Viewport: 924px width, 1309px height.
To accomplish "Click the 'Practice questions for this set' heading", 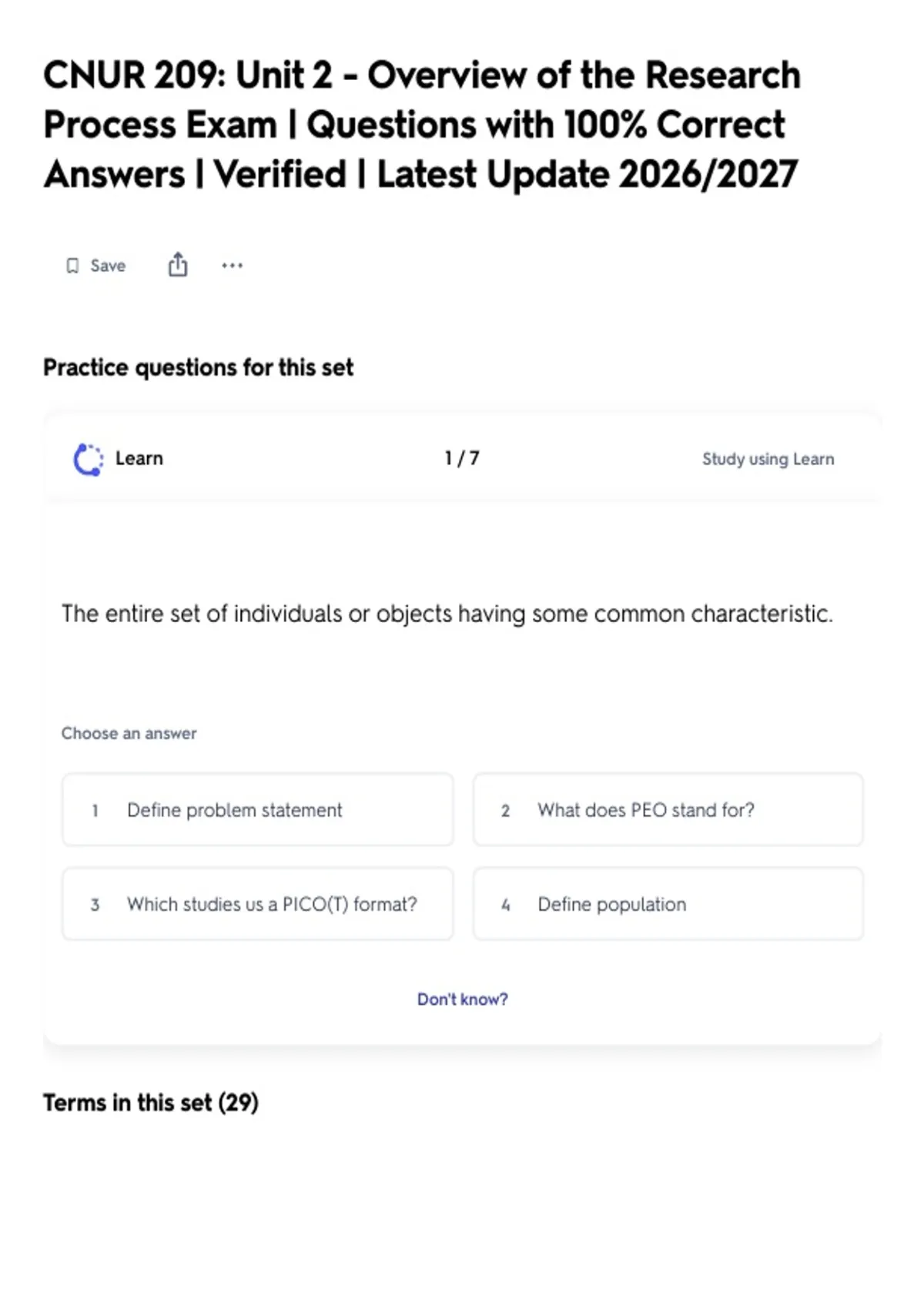I will [x=199, y=367].
